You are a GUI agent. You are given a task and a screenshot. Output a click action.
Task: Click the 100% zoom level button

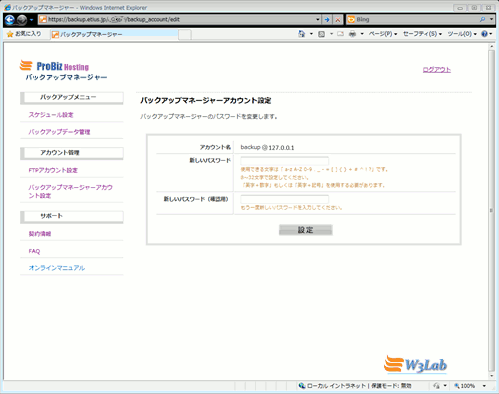pos(465,386)
